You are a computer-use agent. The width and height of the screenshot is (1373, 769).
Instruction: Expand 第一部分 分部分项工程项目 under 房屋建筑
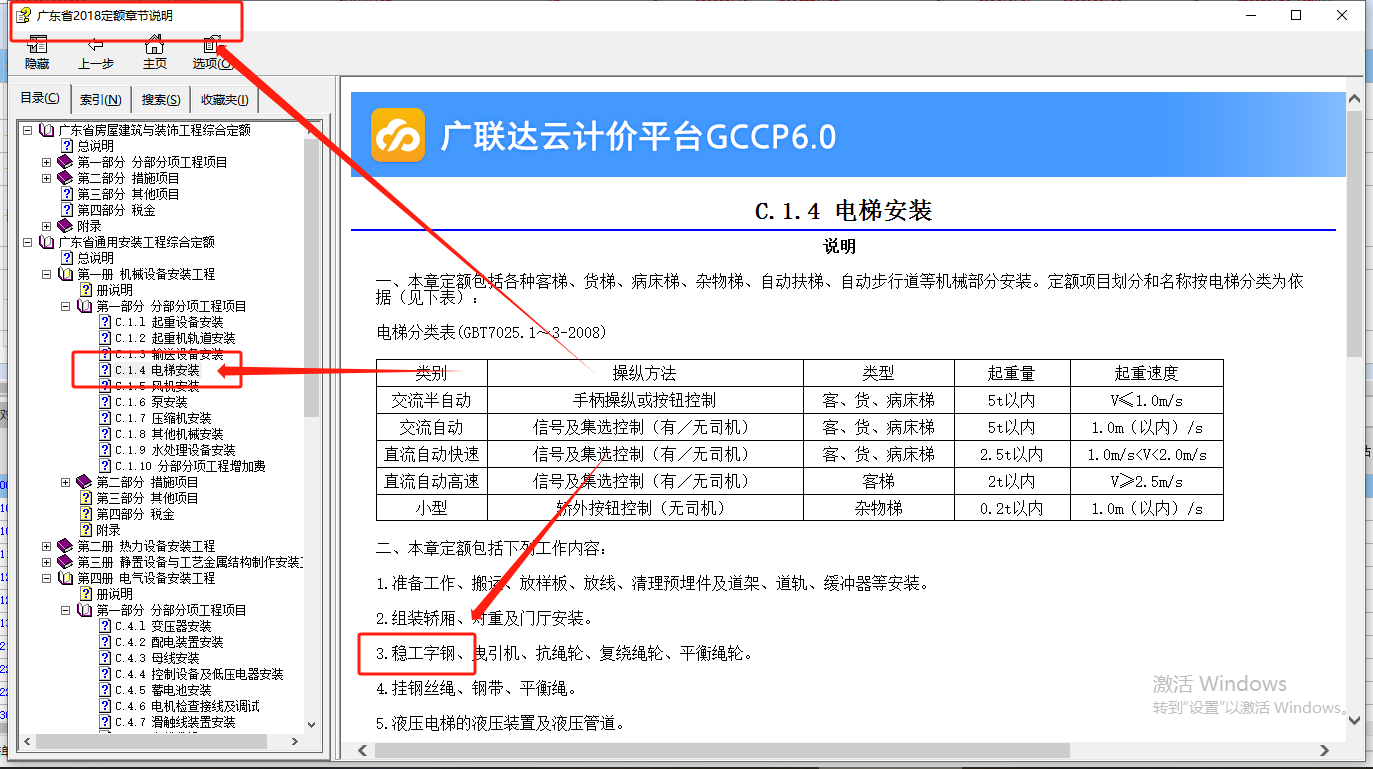(47, 162)
